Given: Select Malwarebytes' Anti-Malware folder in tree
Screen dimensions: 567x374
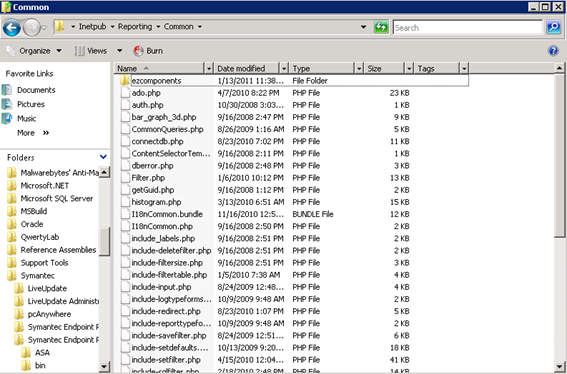Looking at the screenshot, I should (x=60, y=173).
